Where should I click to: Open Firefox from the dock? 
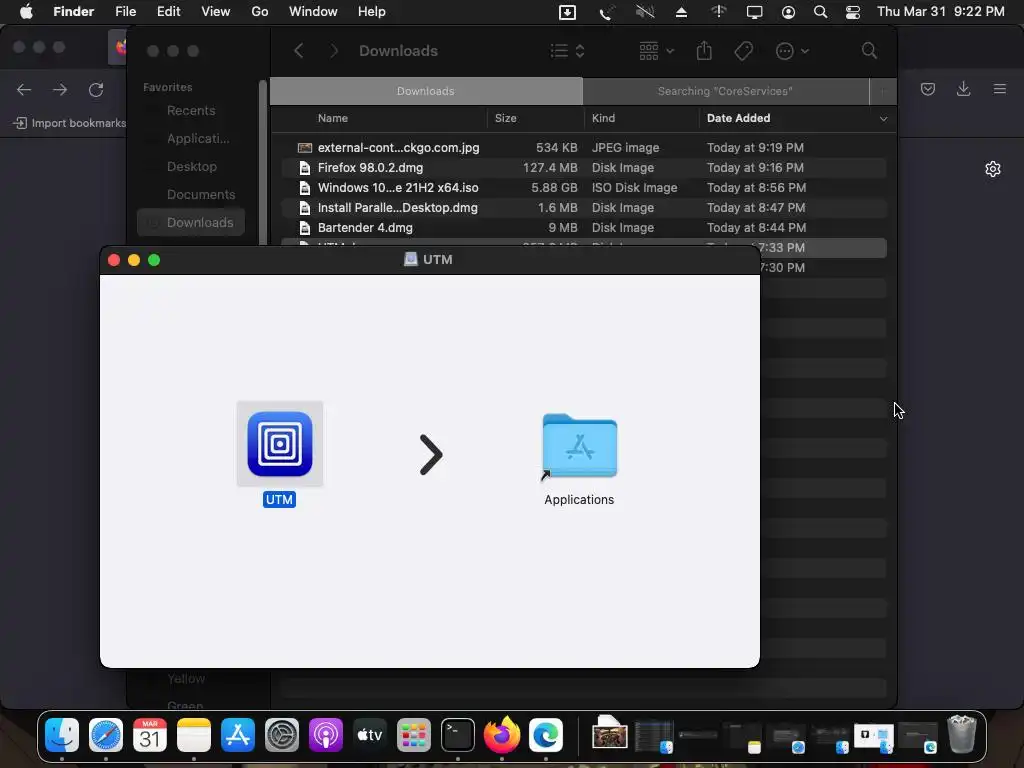pyautogui.click(x=502, y=735)
